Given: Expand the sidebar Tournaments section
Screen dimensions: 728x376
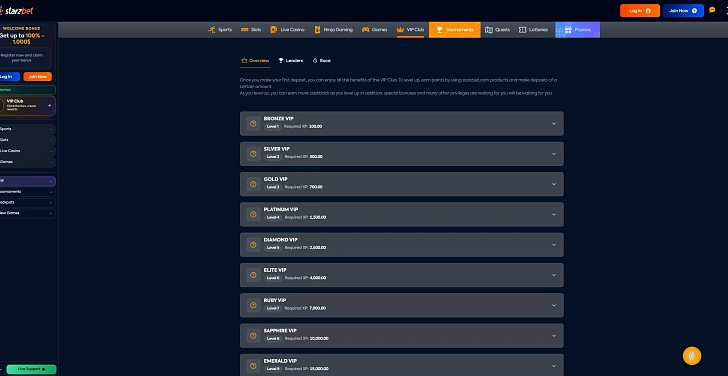Looking at the screenshot, I should pos(27,192).
